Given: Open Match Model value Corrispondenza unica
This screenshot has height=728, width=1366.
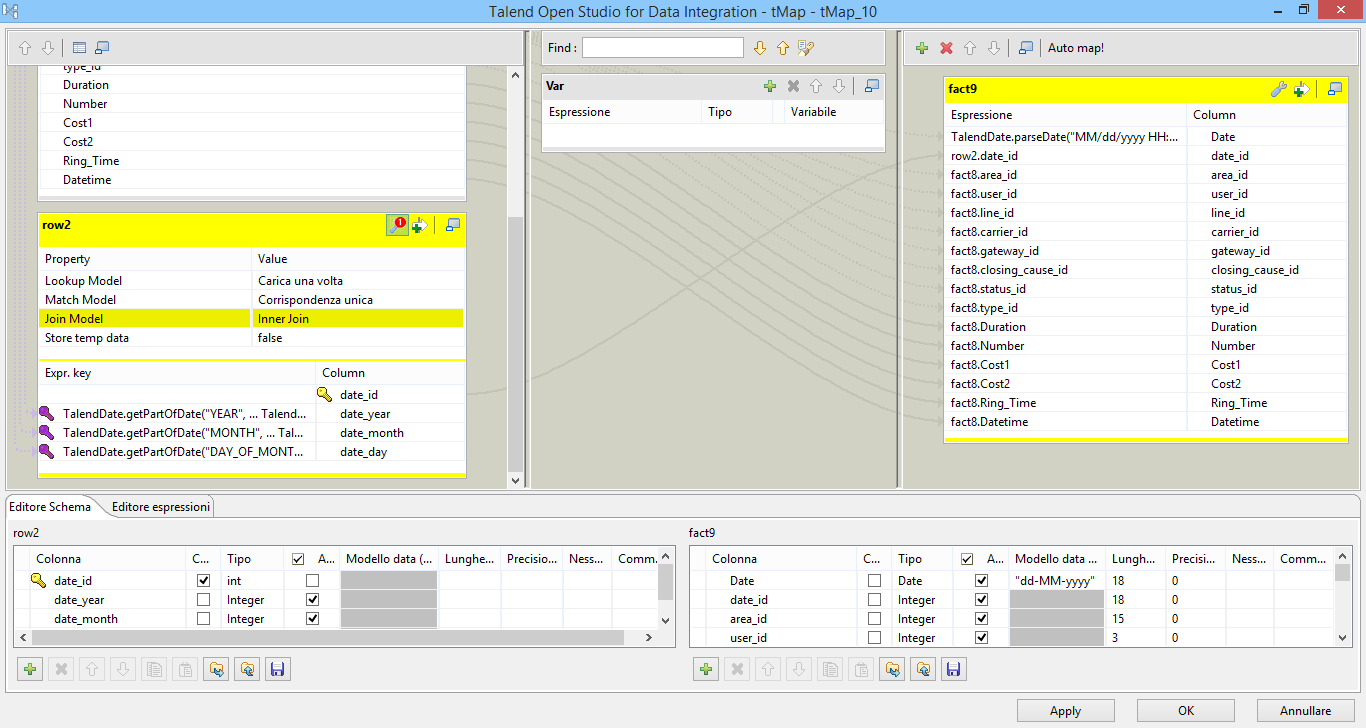Looking at the screenshot, I should click(358, 299).
